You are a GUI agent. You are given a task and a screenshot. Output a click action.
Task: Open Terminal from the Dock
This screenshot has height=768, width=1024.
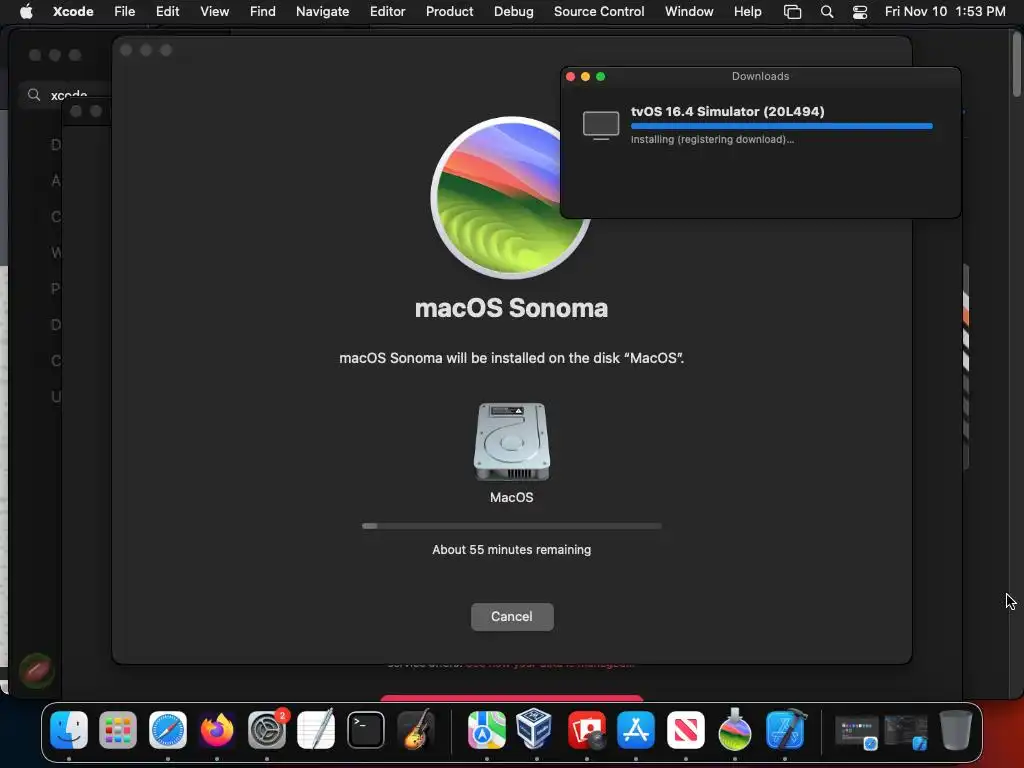click(366, 729)
